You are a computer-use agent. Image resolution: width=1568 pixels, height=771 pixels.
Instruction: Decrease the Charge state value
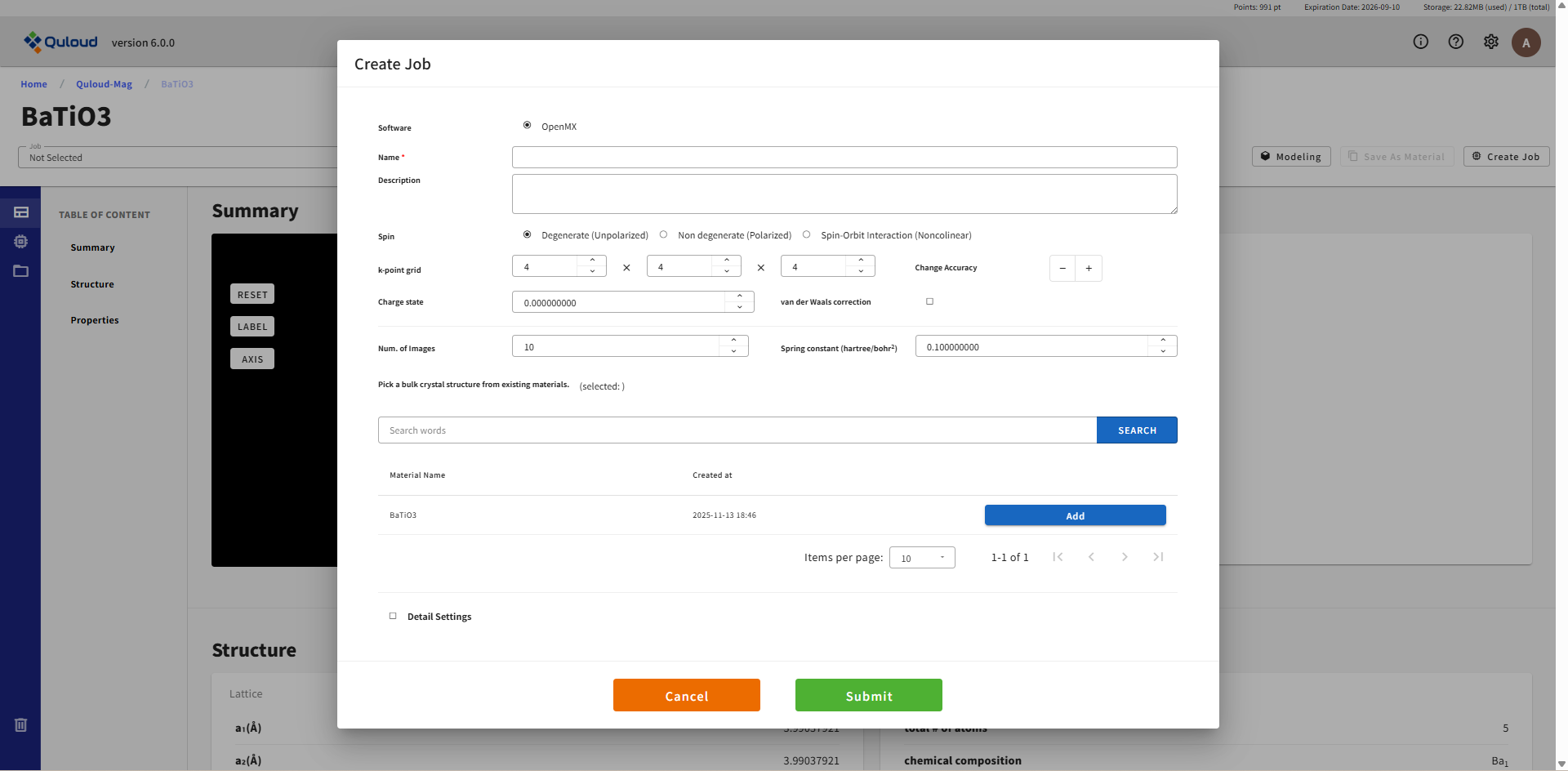click(x=740, y=308)
